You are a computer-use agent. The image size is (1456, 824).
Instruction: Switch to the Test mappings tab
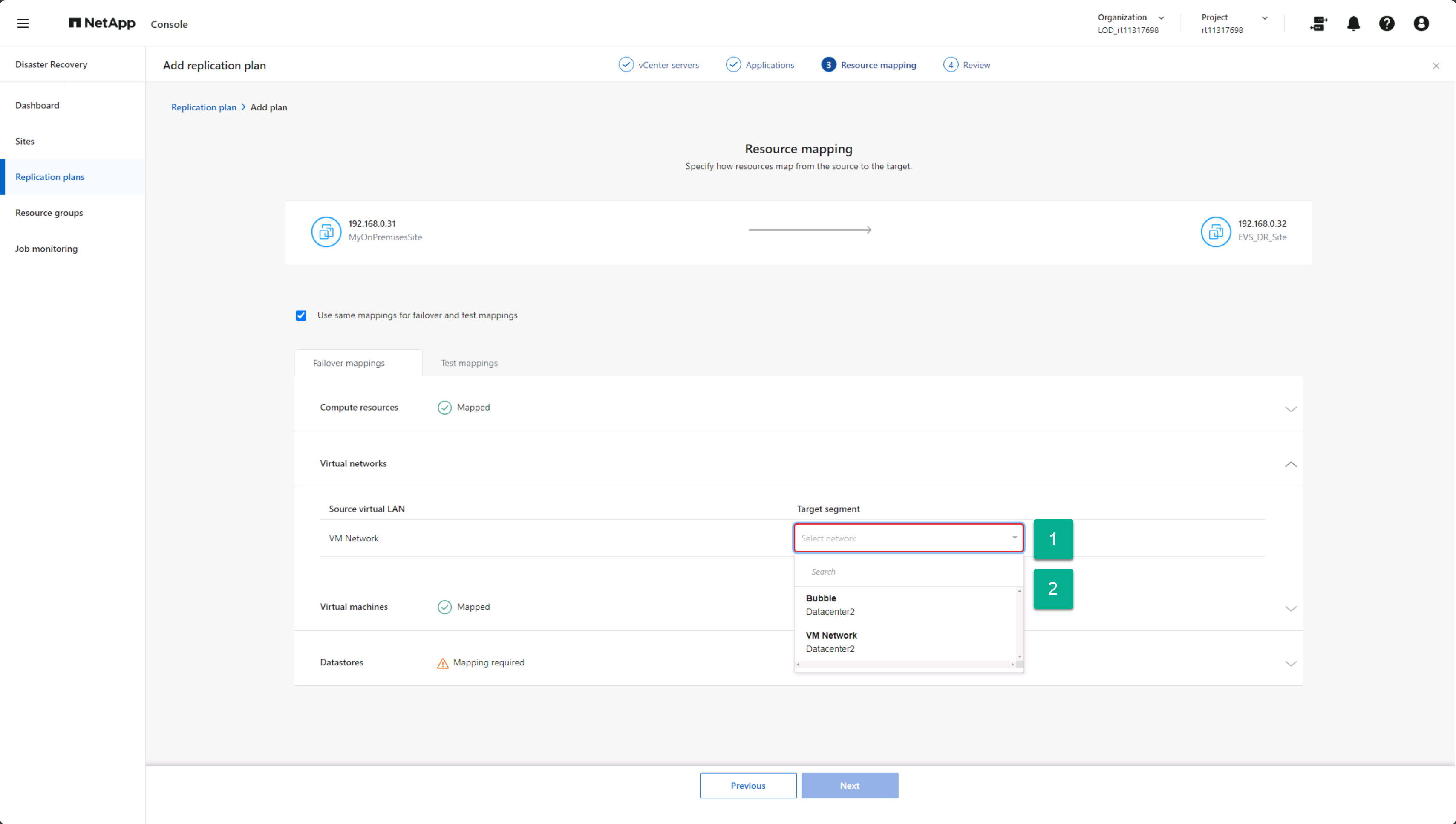469,363
